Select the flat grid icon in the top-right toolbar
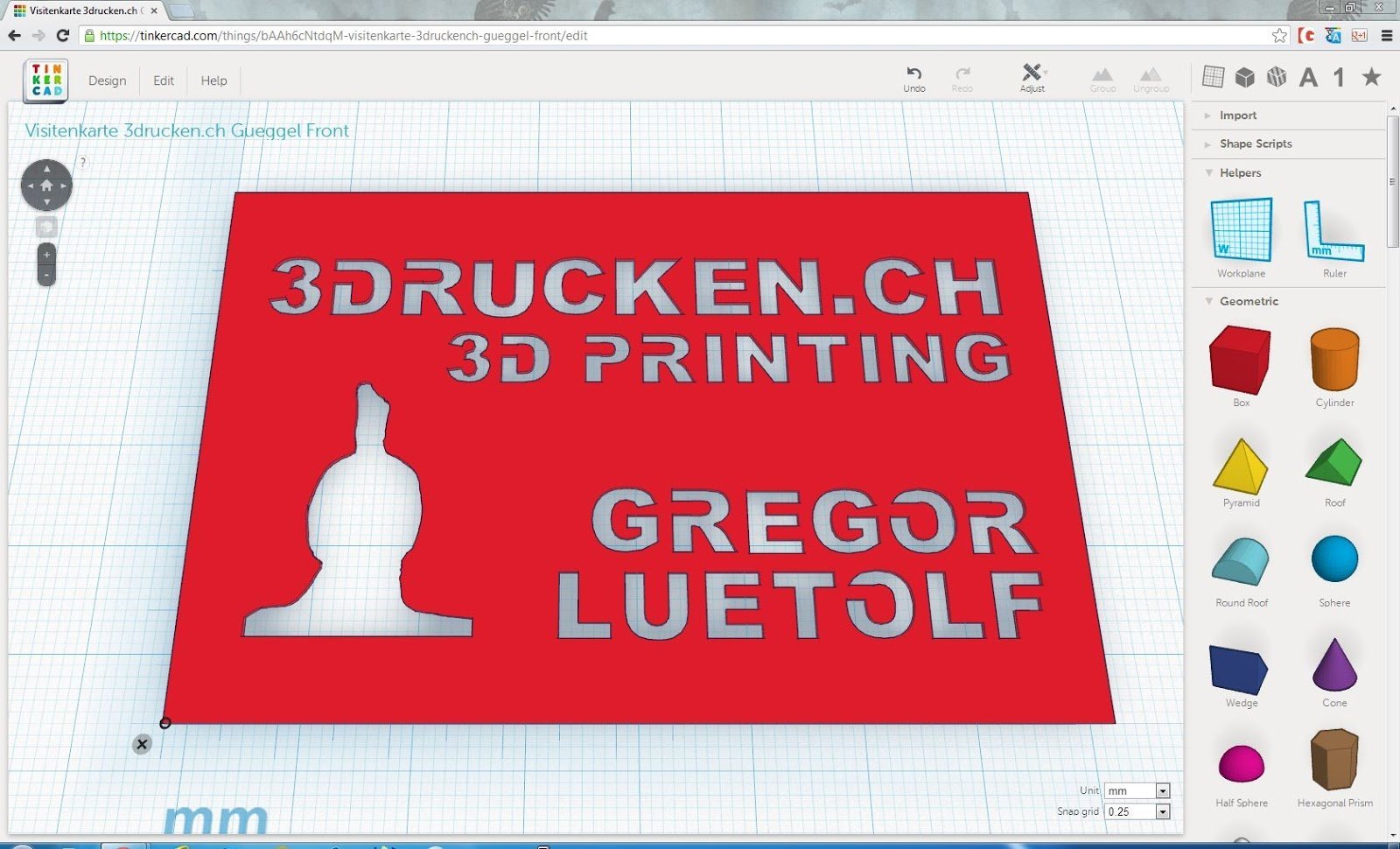The width and height of the screenshot is (1400, 849). (1213, 77)
